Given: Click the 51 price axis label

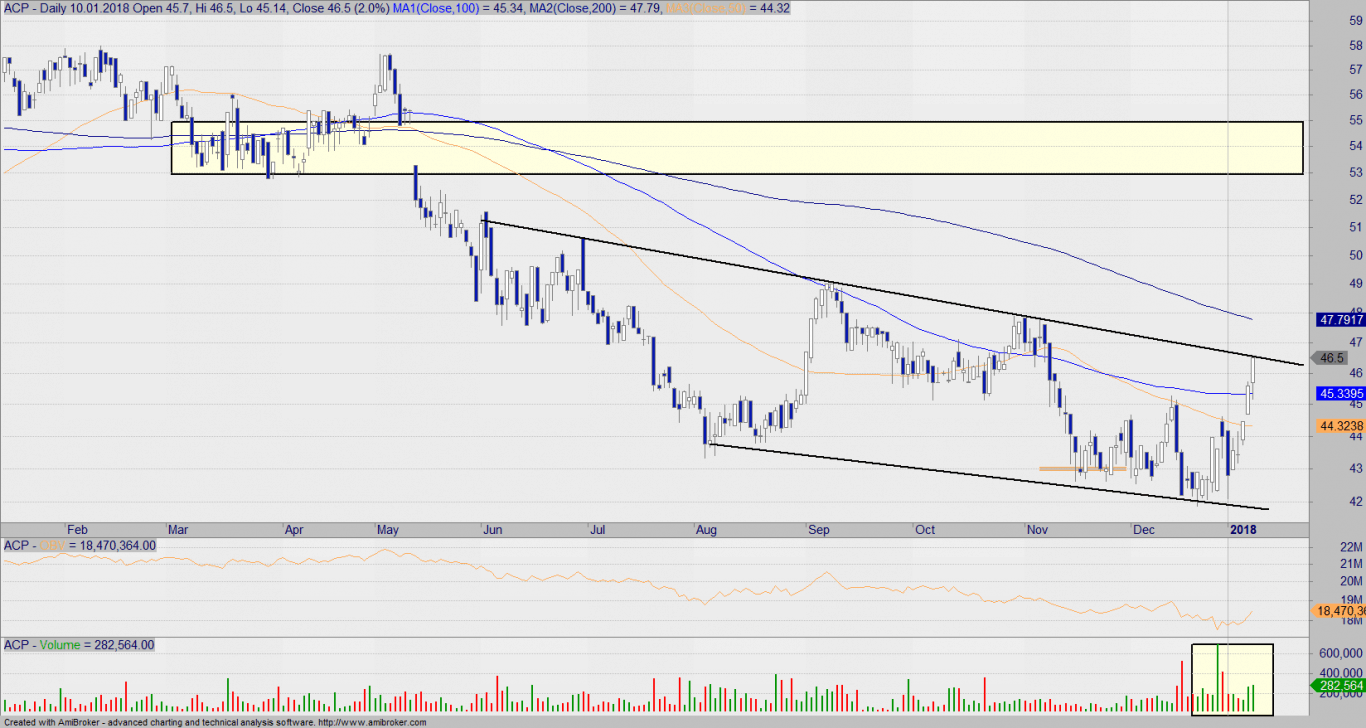Looking at the screenshot, I should (1356, 227).
